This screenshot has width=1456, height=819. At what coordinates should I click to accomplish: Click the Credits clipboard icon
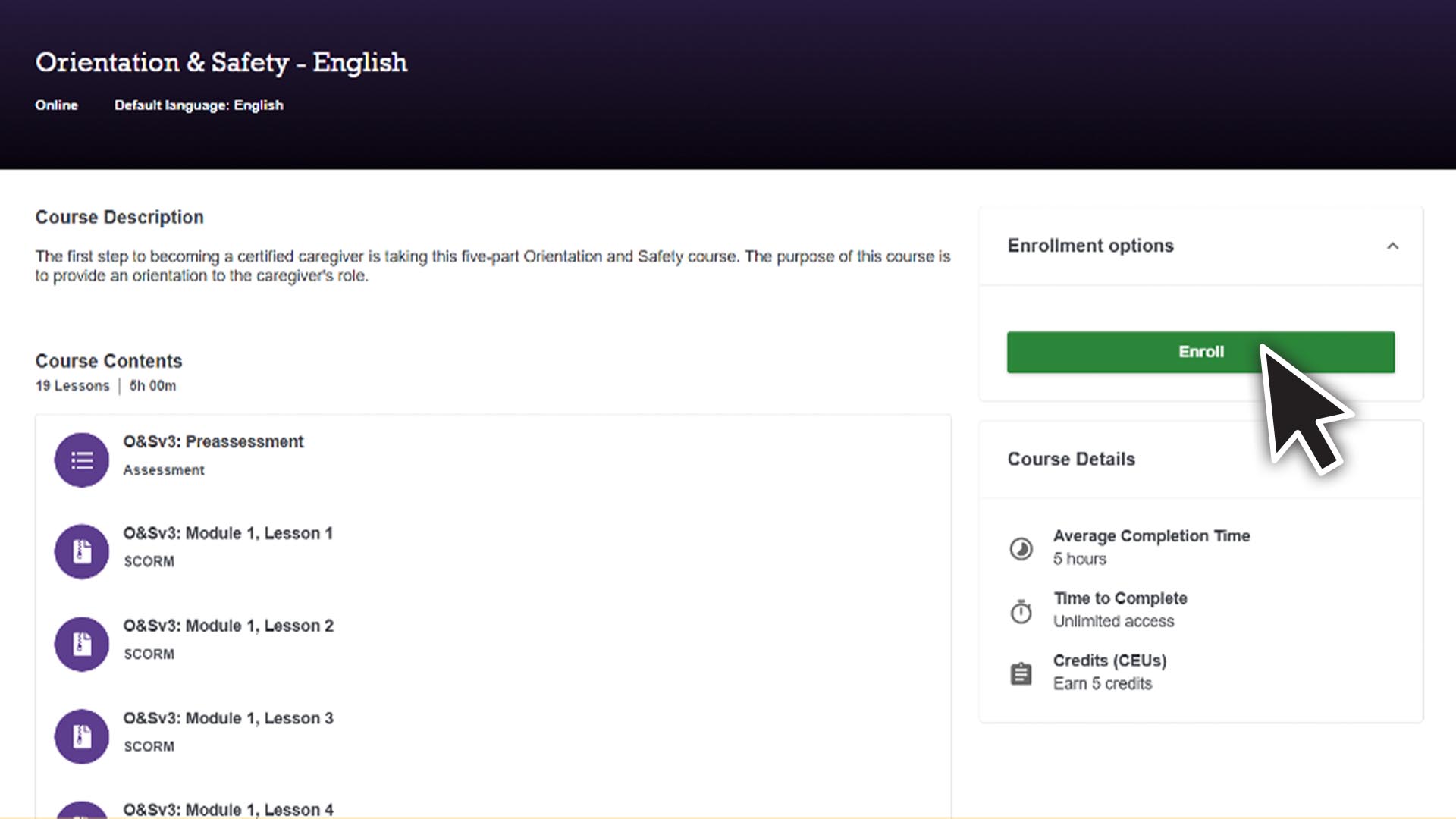tap(1021, 673)
